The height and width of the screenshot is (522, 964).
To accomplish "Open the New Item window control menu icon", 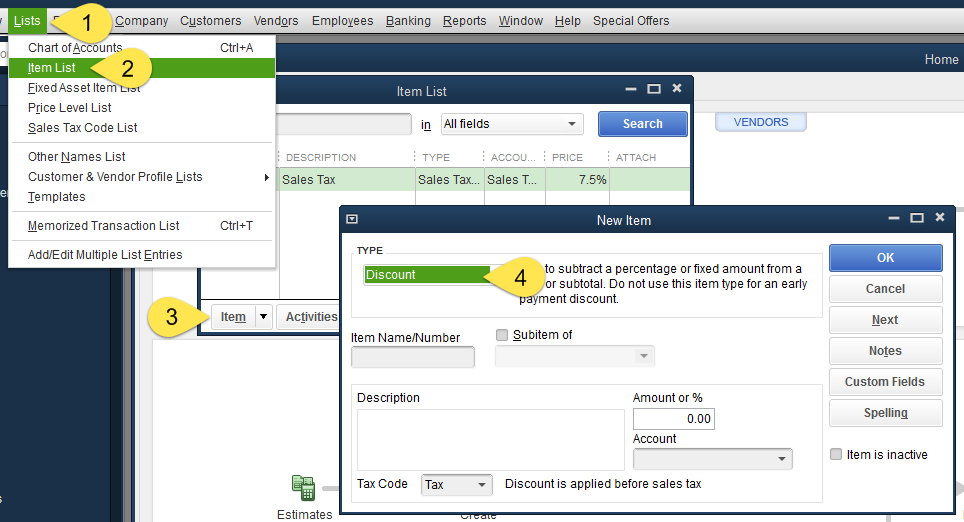I will point(352,219).
